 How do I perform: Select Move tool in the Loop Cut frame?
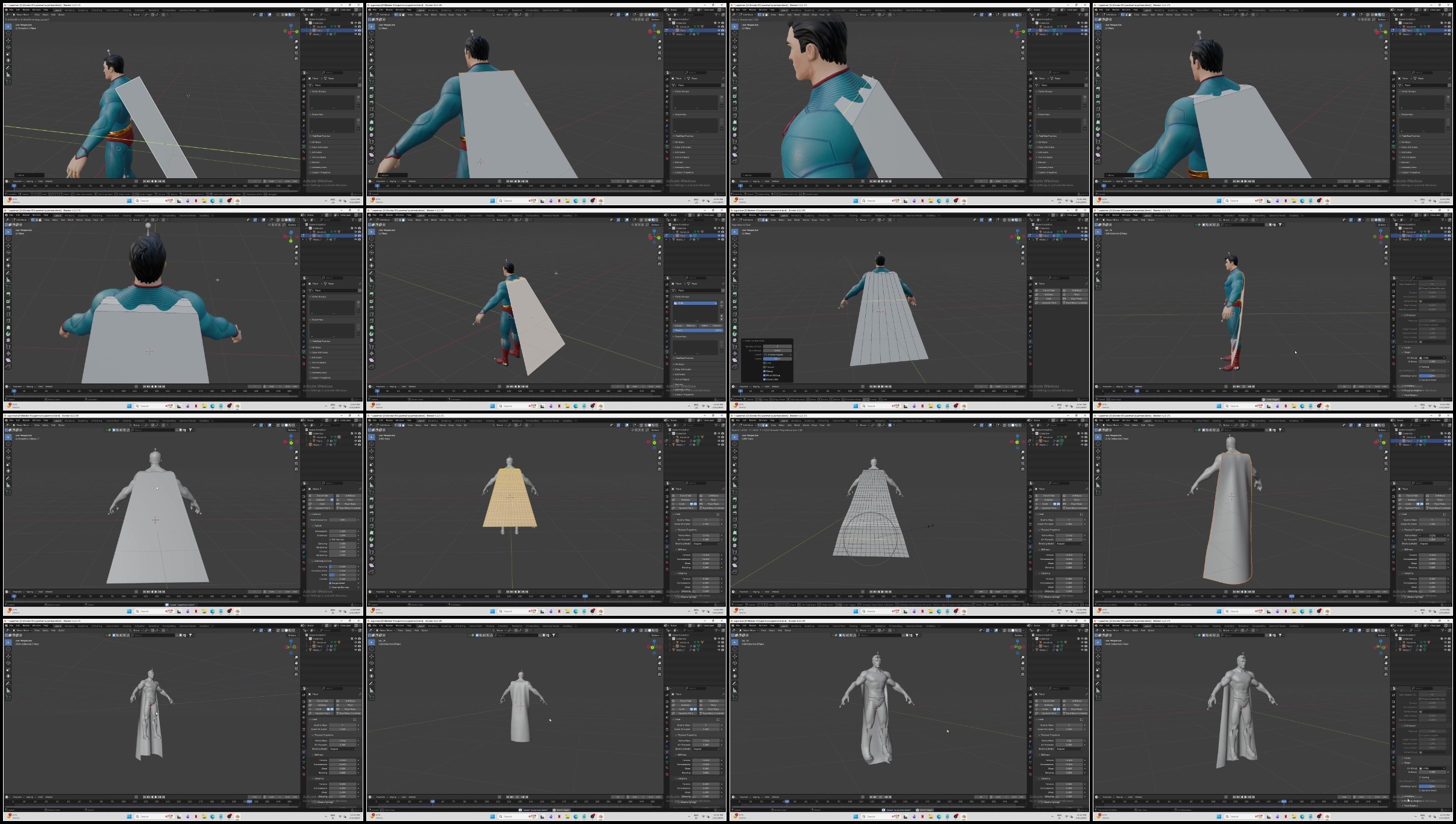[735, 246]
